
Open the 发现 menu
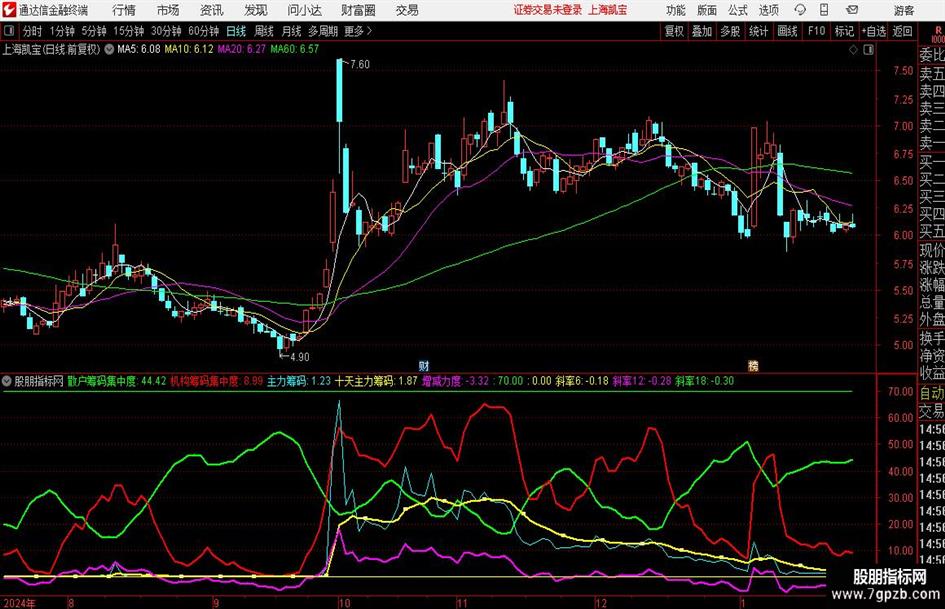tap(256, 10)
